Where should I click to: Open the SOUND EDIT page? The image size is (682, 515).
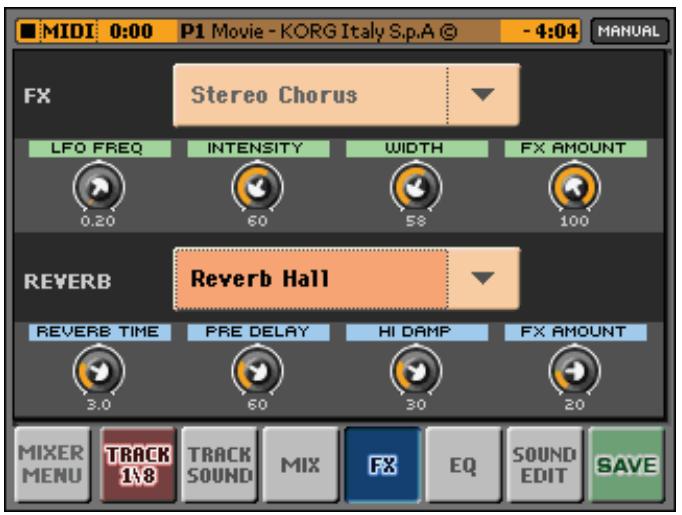coord(545,464)
